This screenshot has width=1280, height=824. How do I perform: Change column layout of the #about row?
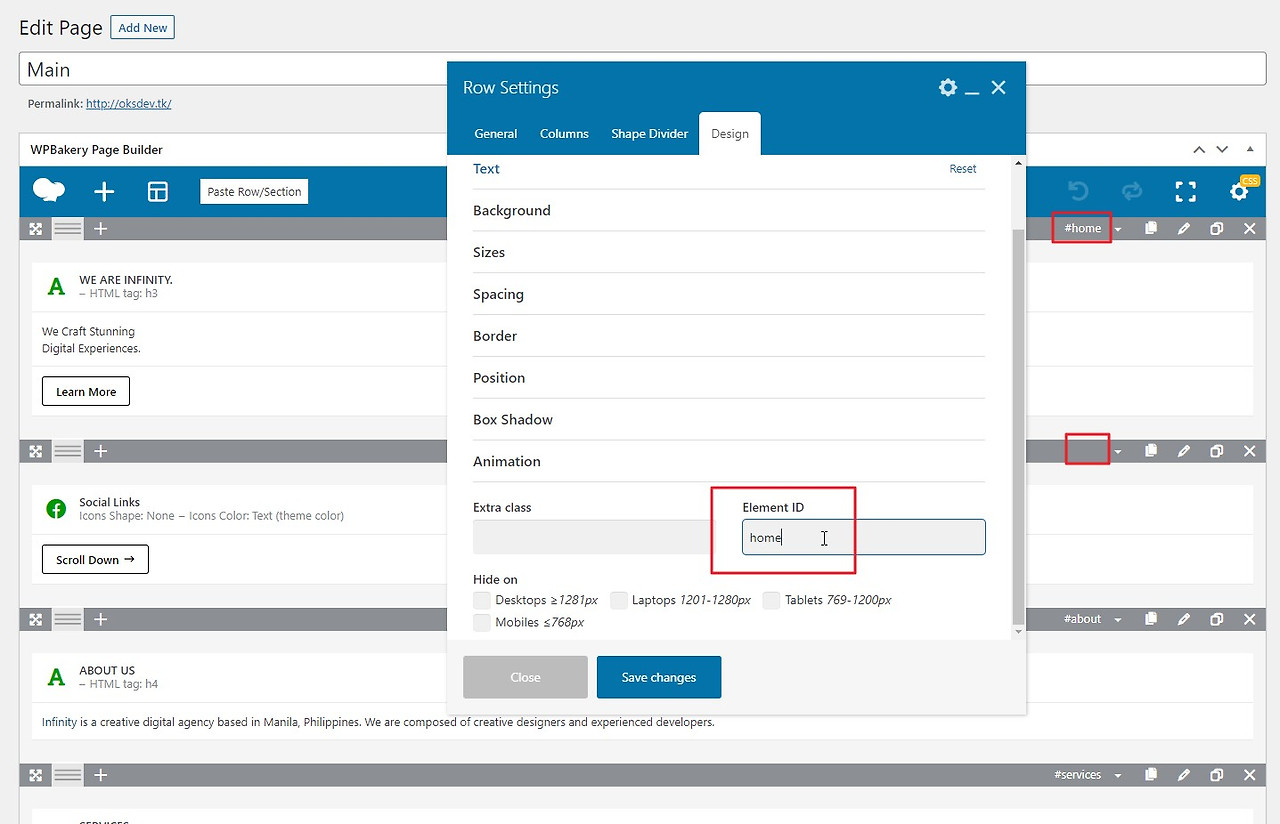[68, 619]
